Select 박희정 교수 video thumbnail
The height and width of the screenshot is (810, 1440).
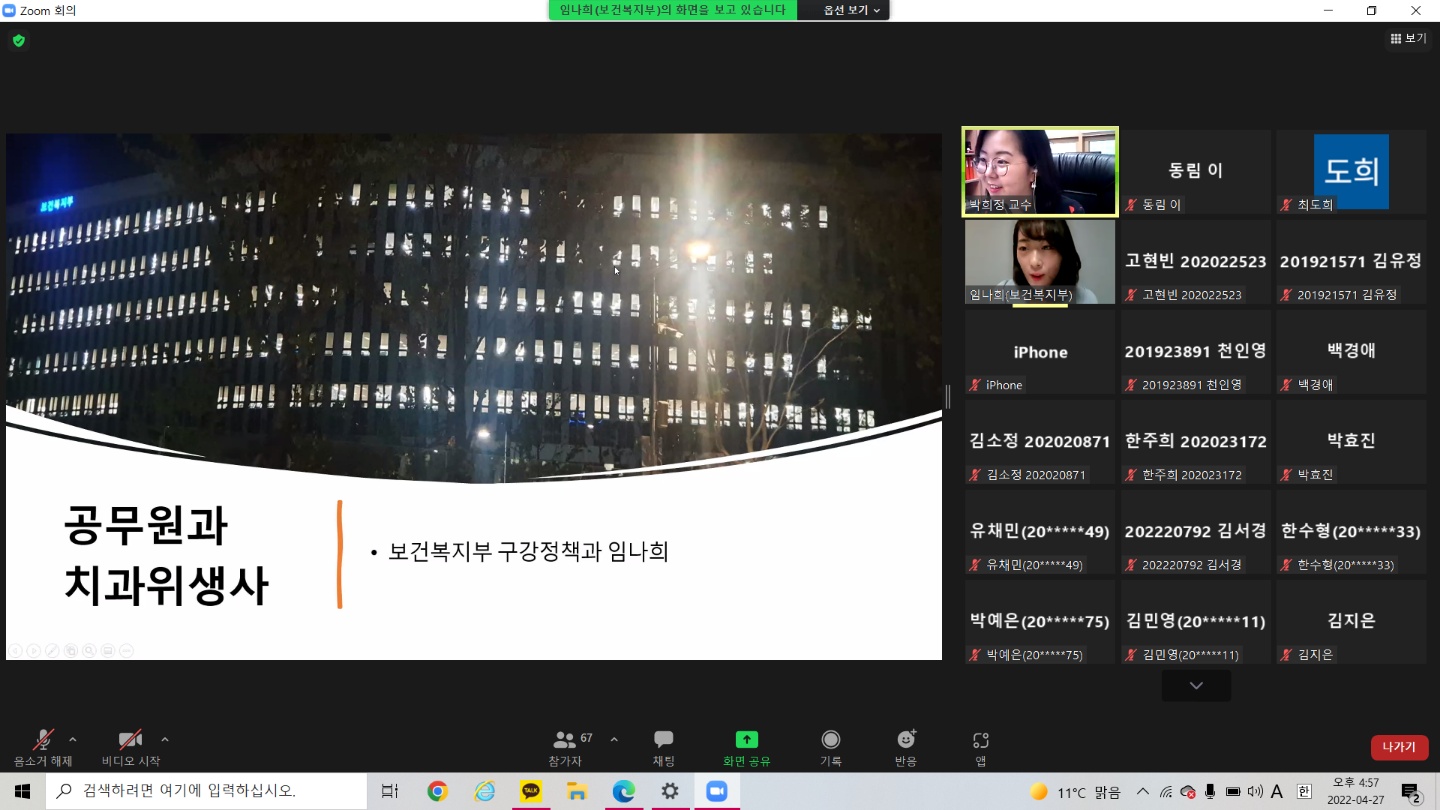pos(1040,171)
